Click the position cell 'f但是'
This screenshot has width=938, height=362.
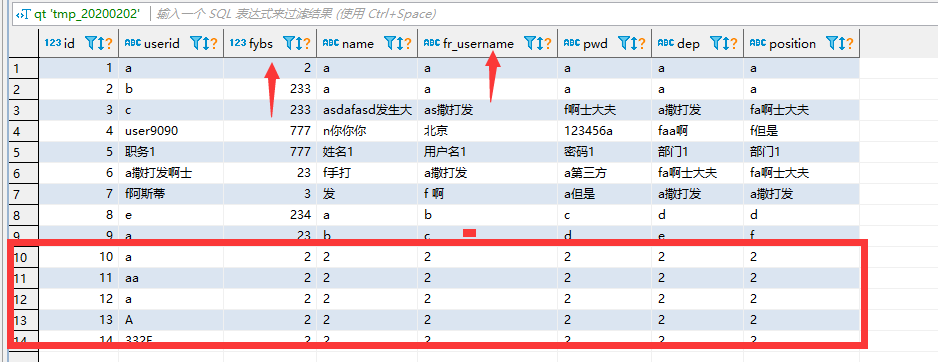[x=802, y=131]
